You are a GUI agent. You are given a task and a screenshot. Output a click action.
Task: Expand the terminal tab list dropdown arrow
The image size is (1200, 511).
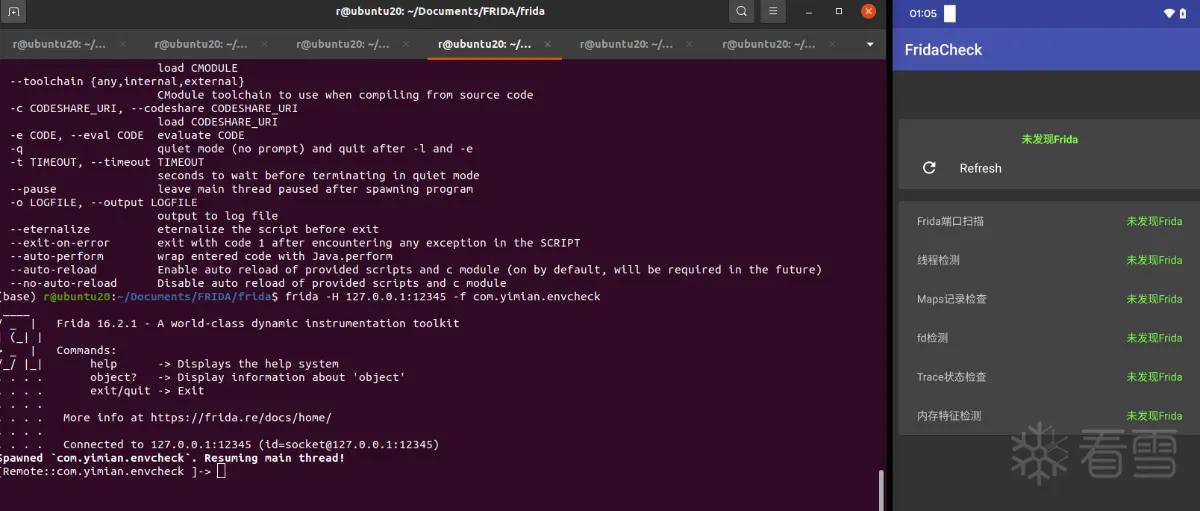tap(870, 44)
